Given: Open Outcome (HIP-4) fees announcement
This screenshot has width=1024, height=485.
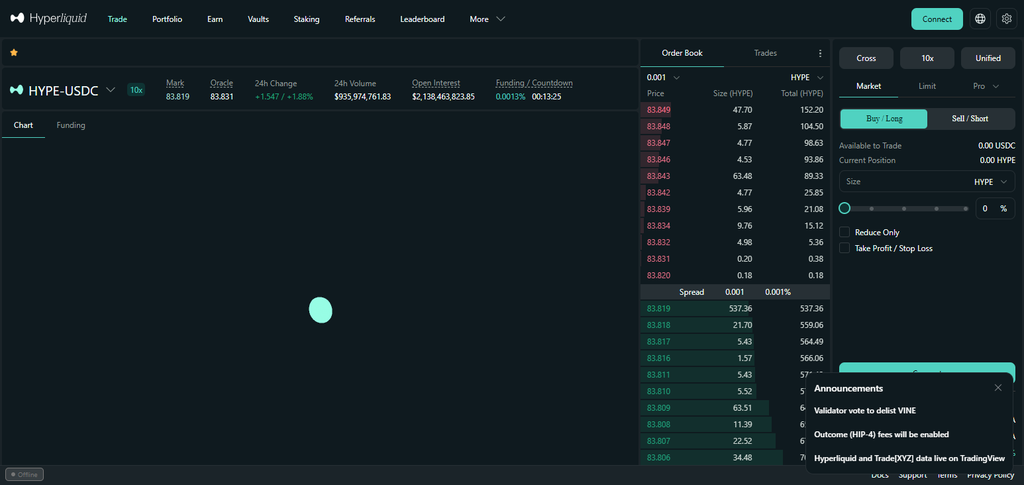Looking at the screenshot, I should click(x=881, y=434).
